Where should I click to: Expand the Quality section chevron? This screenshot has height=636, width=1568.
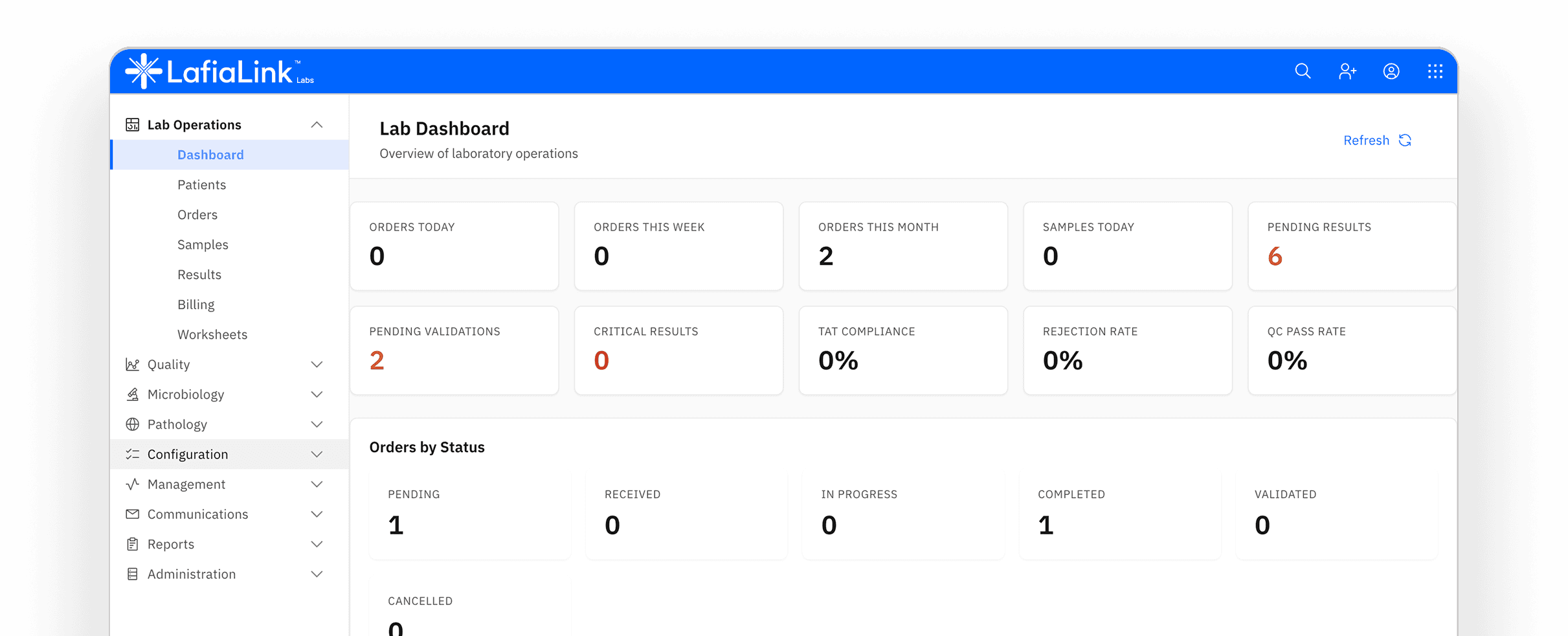click(x=317, y=365)
